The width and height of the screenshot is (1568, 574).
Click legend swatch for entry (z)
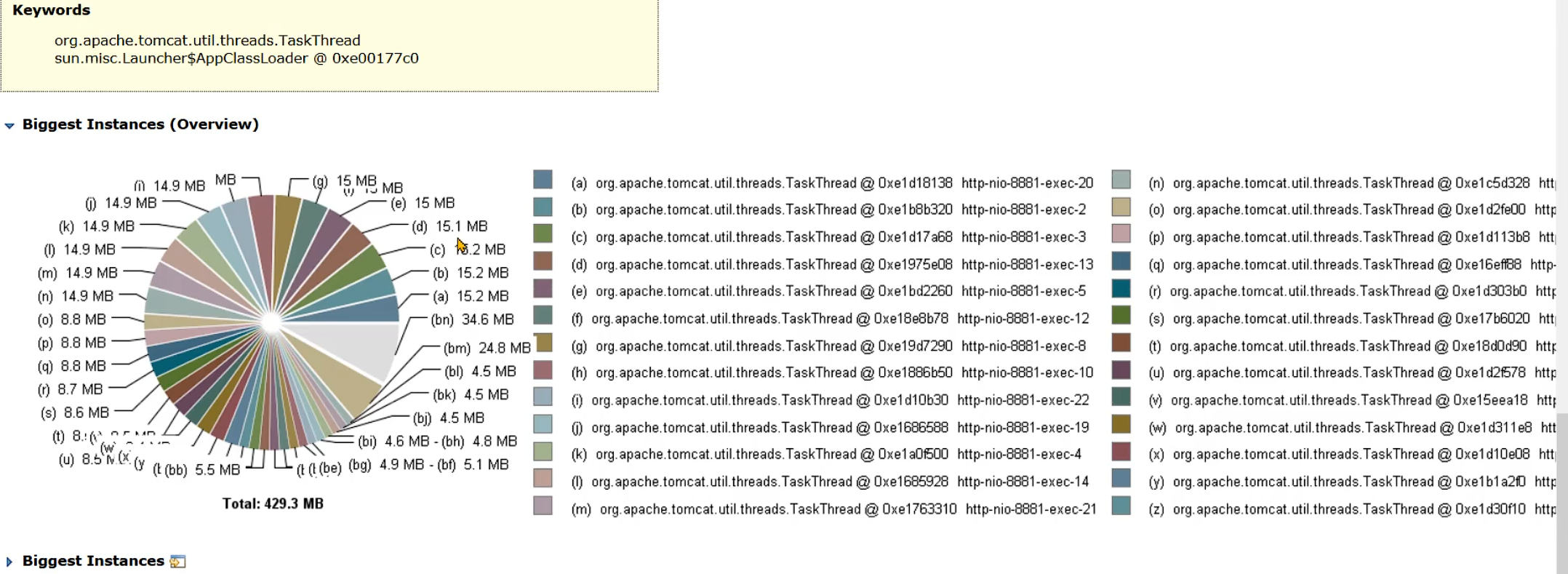pyautogui.click(x=1121, y=506)
